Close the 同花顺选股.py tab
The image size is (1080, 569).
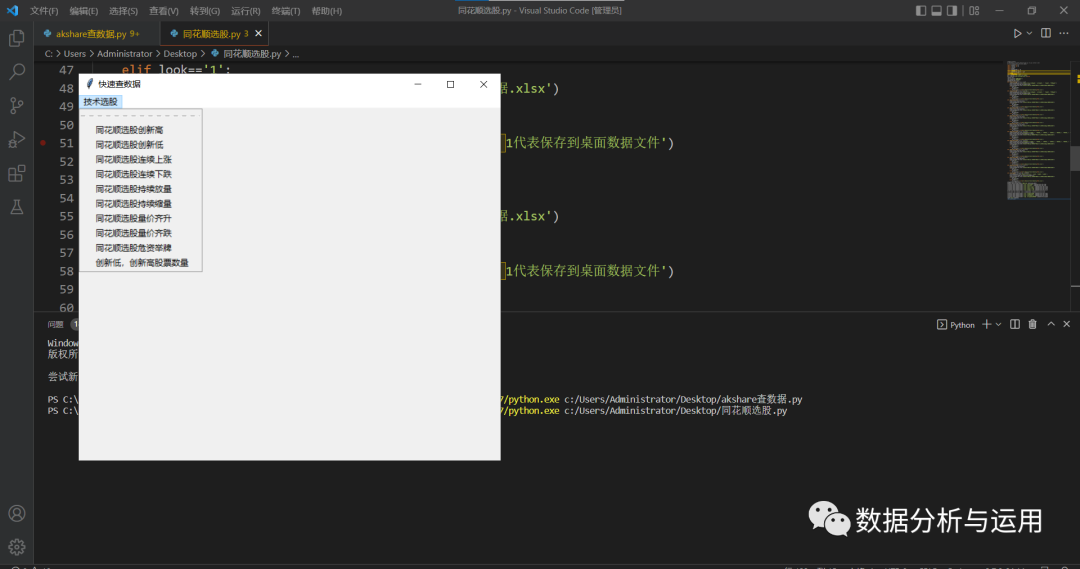coord(258,33)
